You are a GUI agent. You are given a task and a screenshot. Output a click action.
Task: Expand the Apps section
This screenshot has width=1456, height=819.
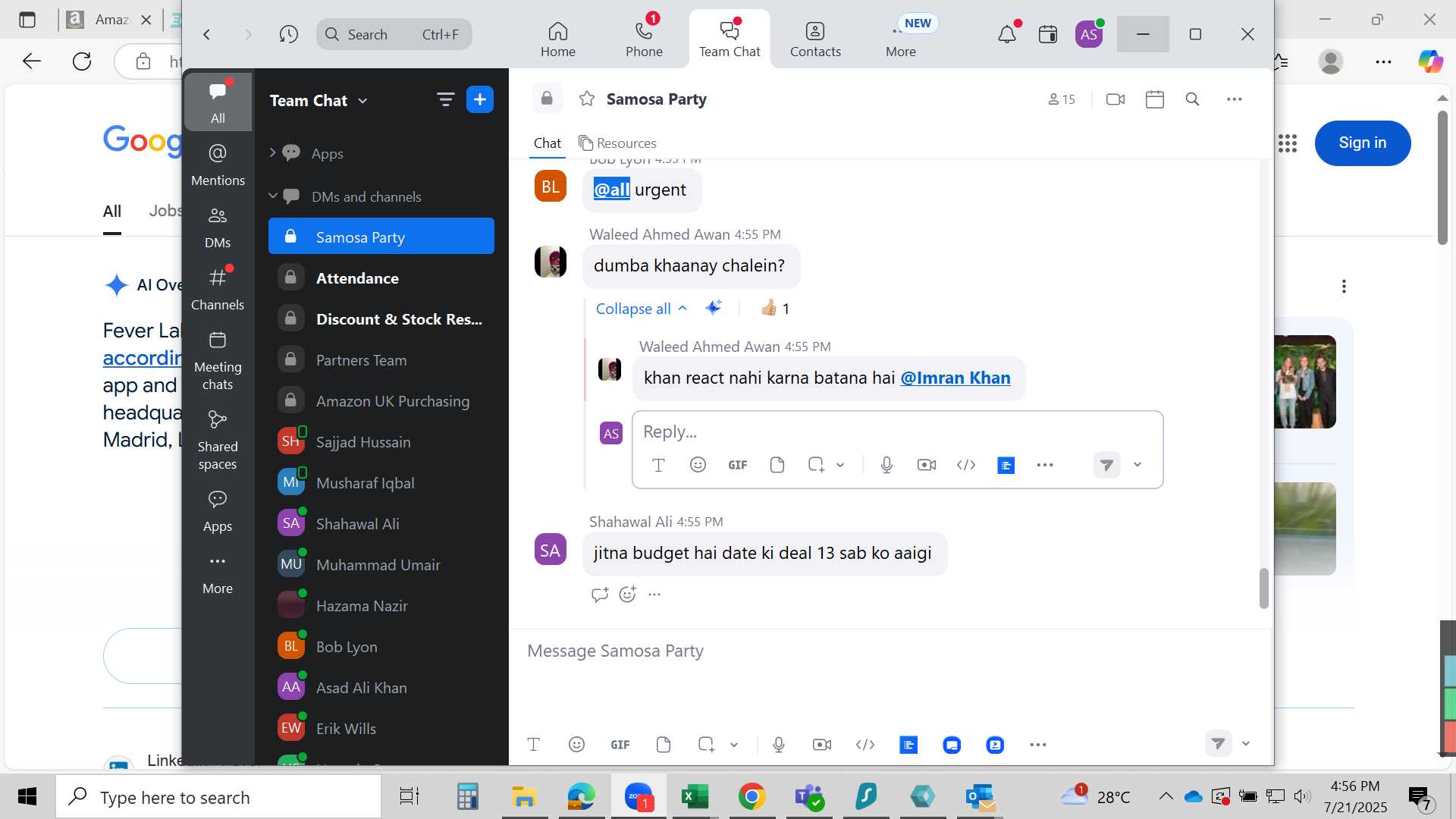tap(272, 153)
